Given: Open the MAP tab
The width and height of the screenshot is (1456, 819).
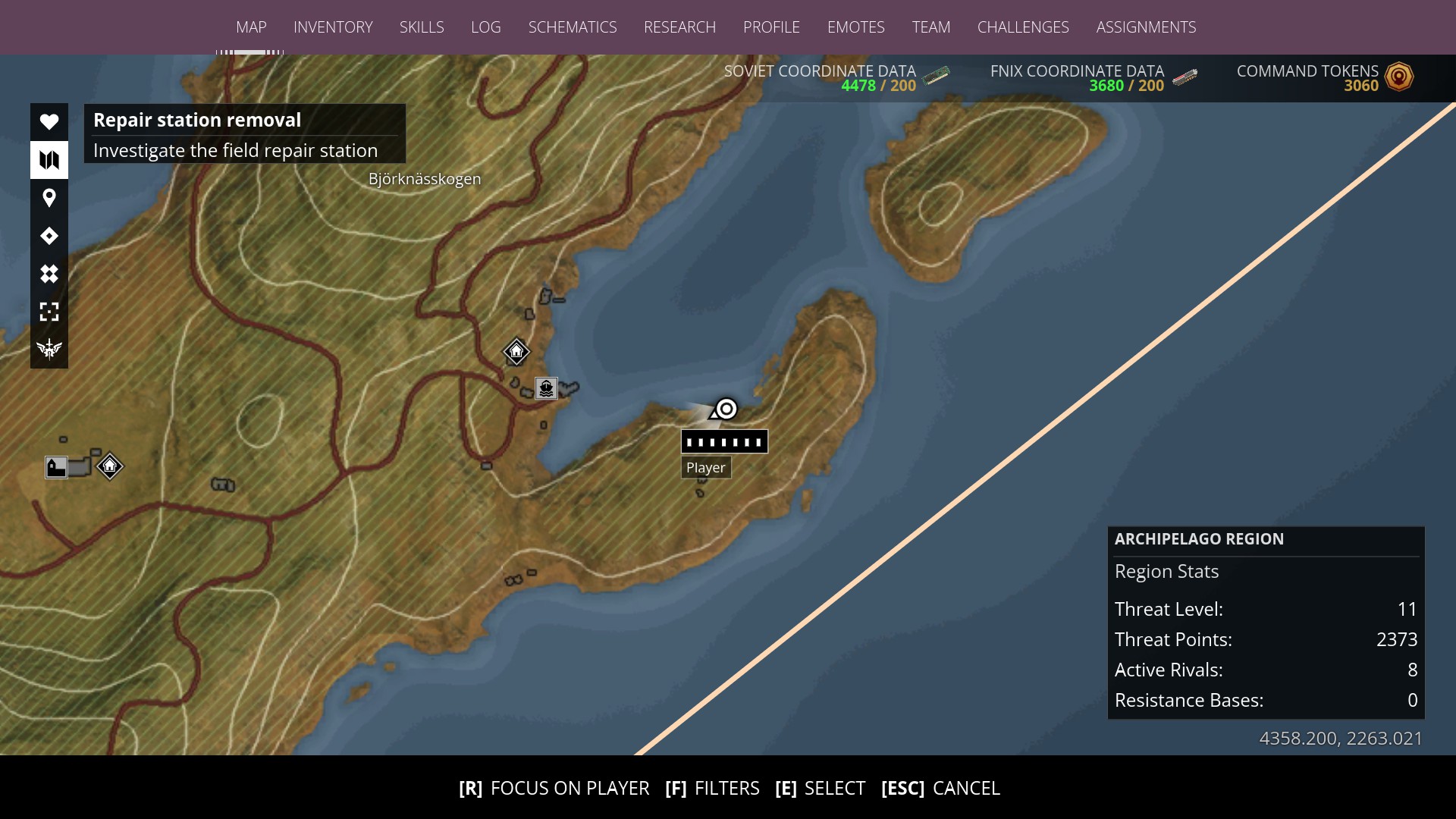Looking at the screenshot, I should coord(251,27).
